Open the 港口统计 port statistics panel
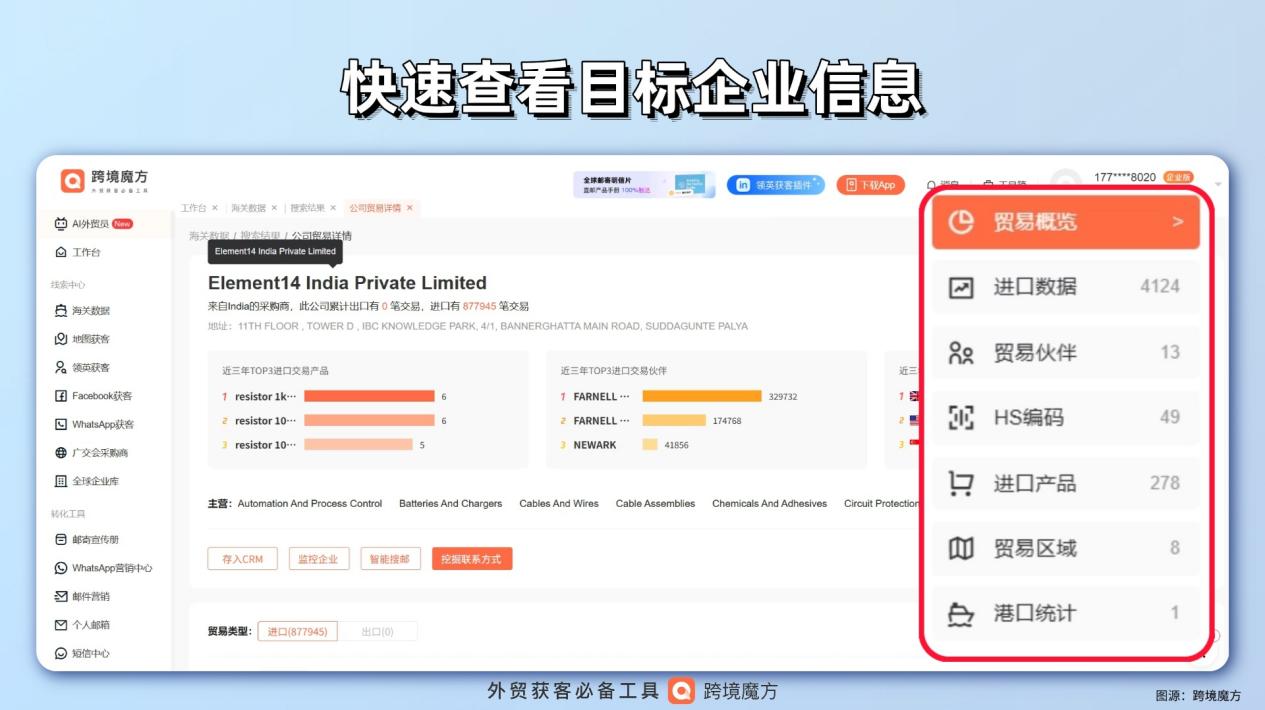Viewport: 1265px width, 710px height. (1065, 614)
